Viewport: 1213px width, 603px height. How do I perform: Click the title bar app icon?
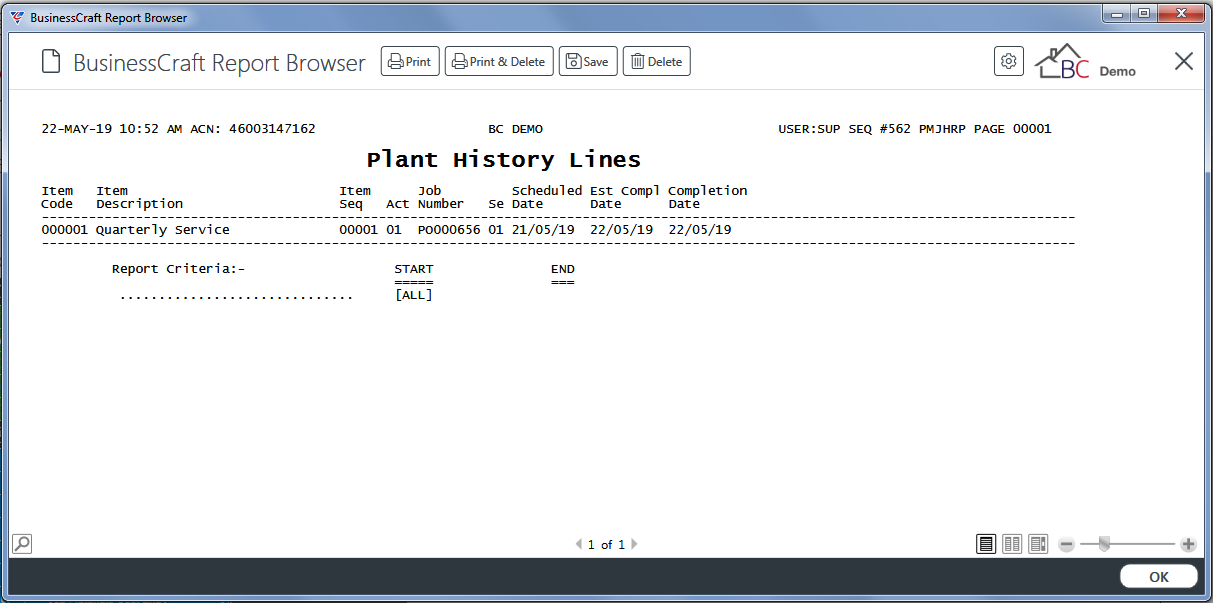pos(17,17)
